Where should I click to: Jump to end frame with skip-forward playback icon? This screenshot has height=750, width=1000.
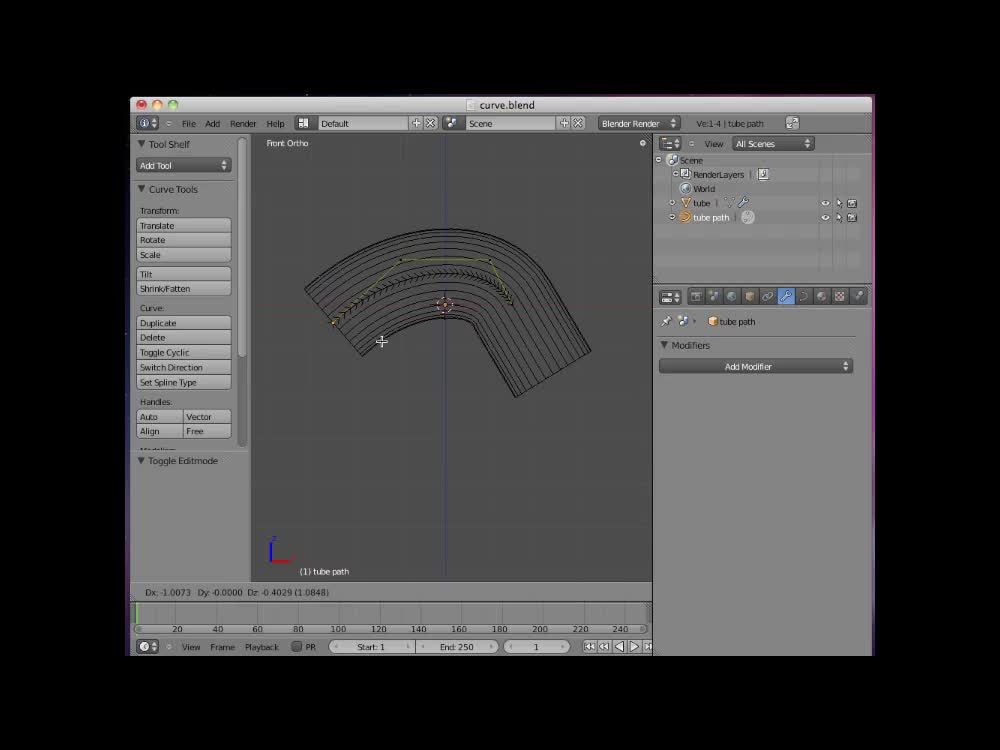click(648, 647)
